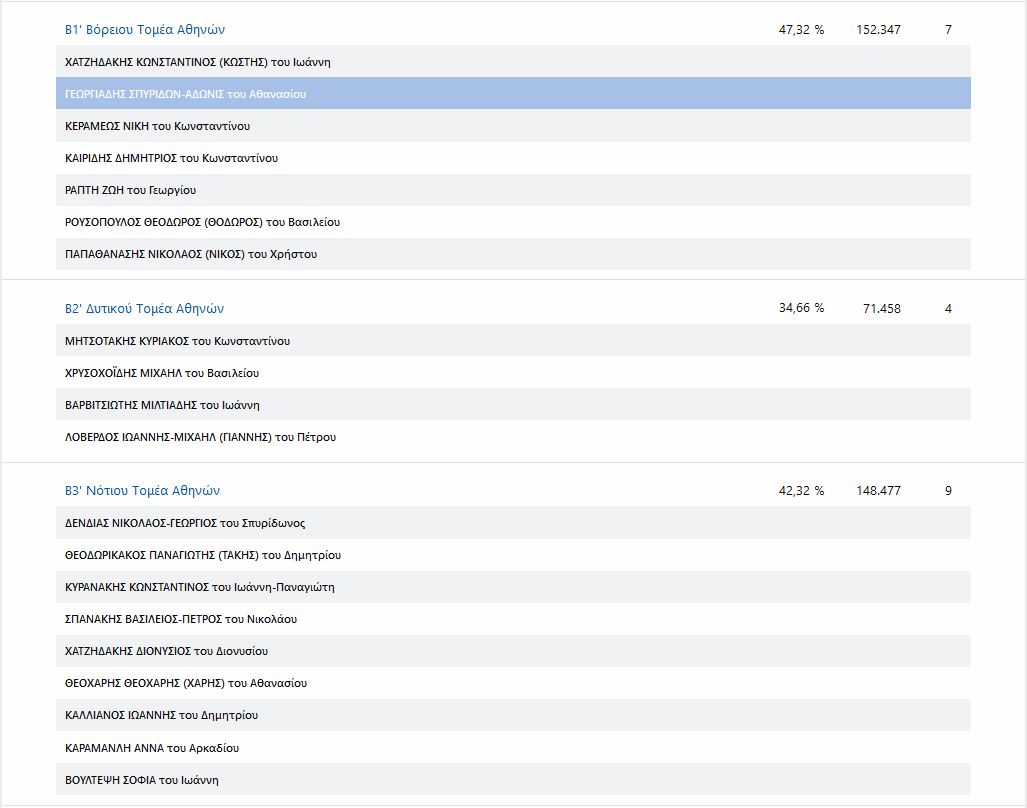Choose the ΡΑΠΤΗ ΖΩΗ candidate row
Viewport: 1027px width, 808px height.
click(130, 190)
